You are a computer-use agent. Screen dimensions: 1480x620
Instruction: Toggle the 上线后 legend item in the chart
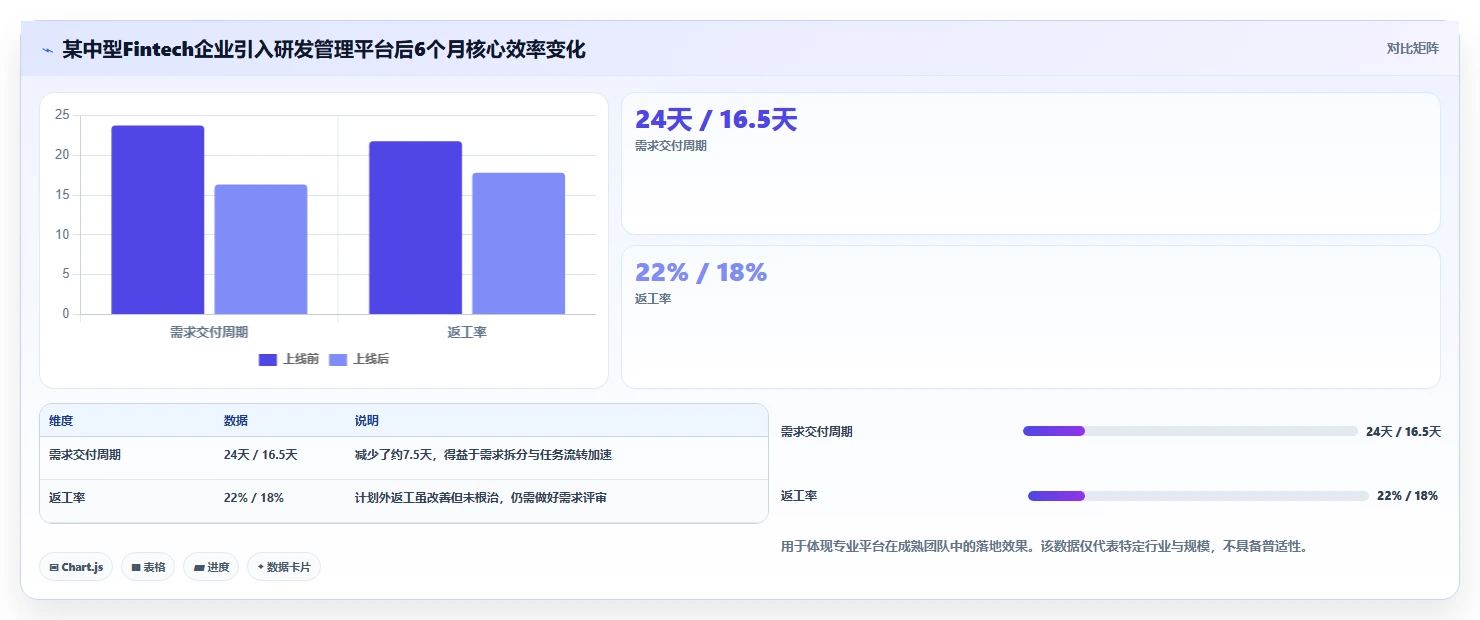coord(359,359)
